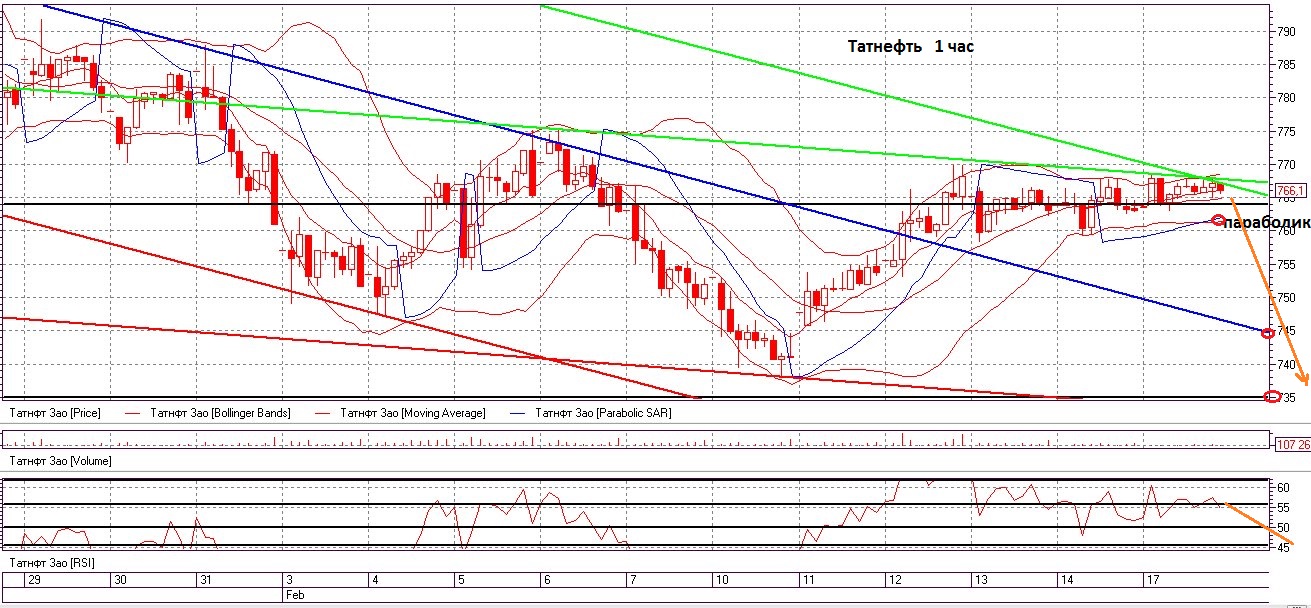Click the 785 price axis label
This screenshot has width=1311, height=608.
tap(1286, 65)
